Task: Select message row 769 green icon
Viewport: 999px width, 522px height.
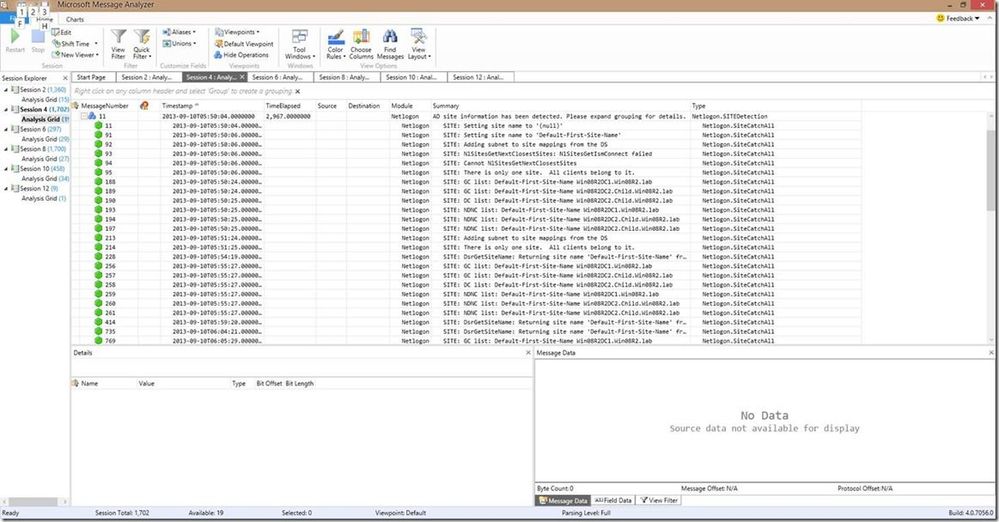Action: (x=99, y=340)
